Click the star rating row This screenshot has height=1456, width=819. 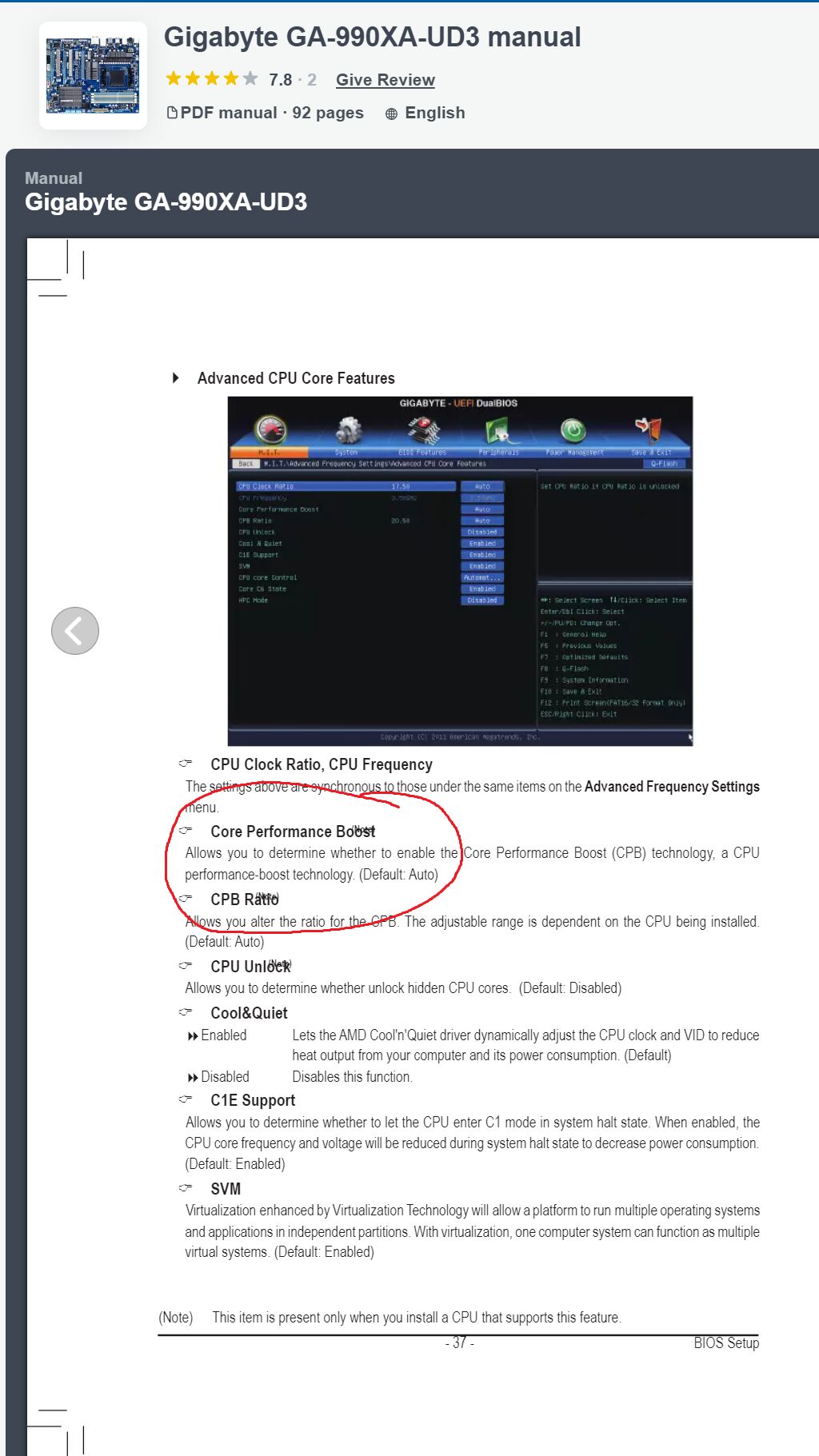coord(212,78)
